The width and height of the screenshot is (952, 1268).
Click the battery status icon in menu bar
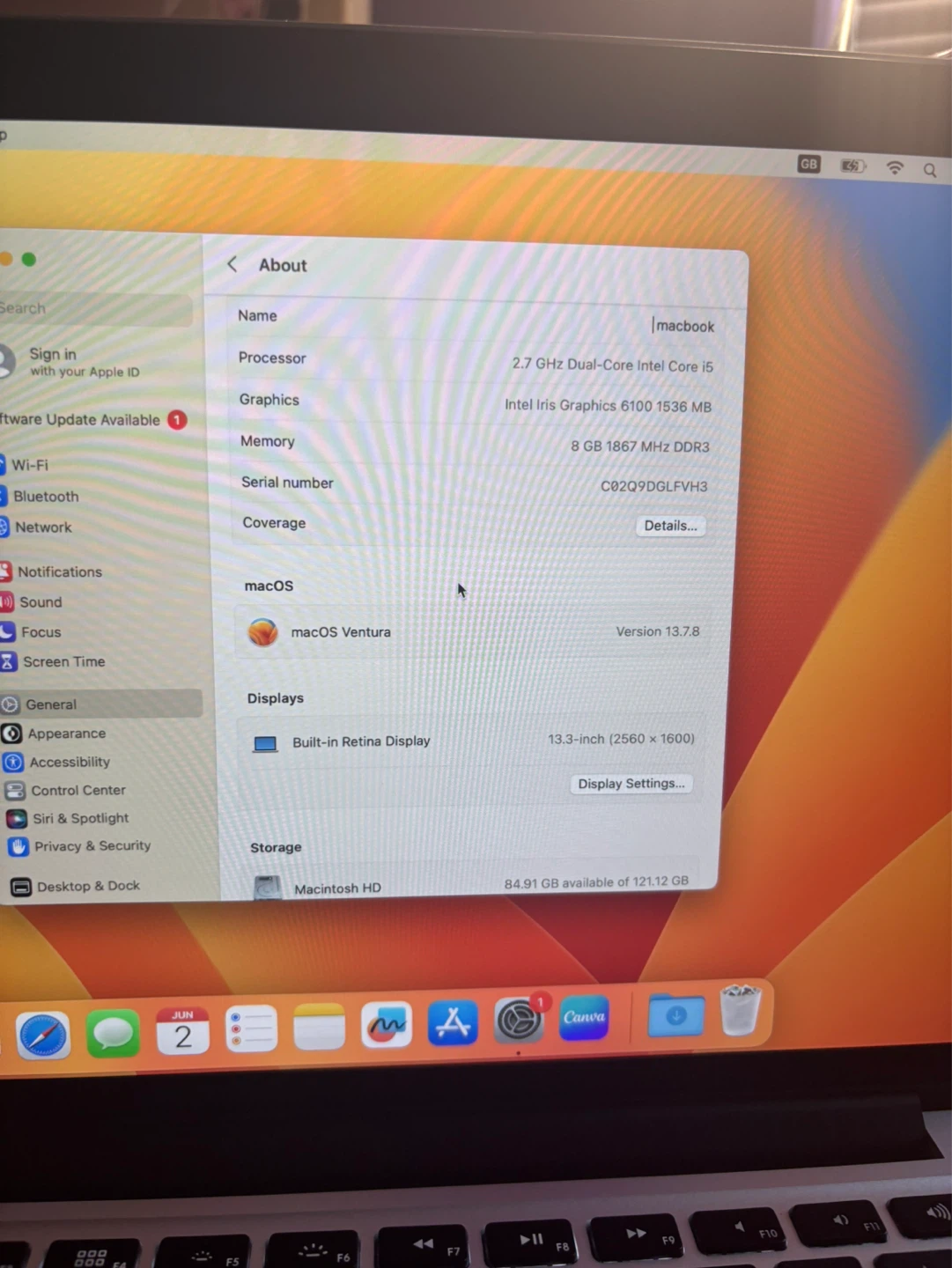pyautogui.click(x=852, y=166)
